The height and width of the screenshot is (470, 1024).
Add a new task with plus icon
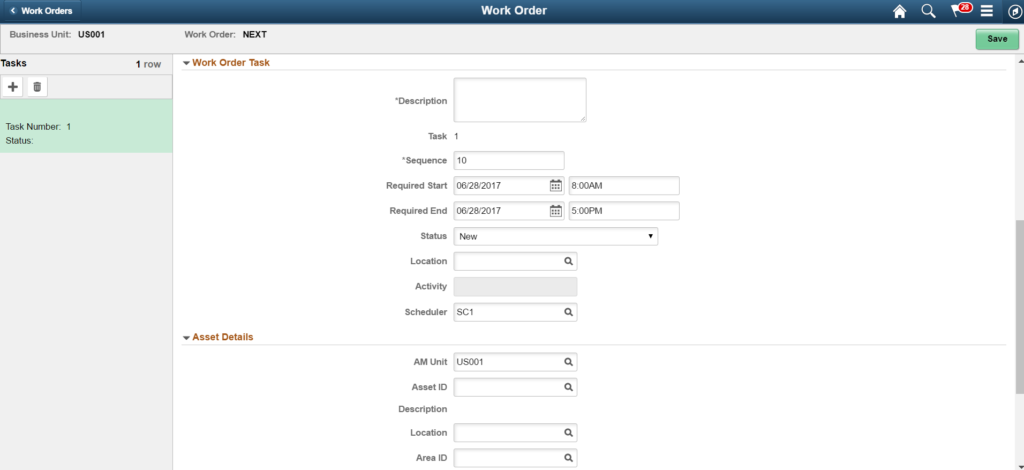[13, 87]
